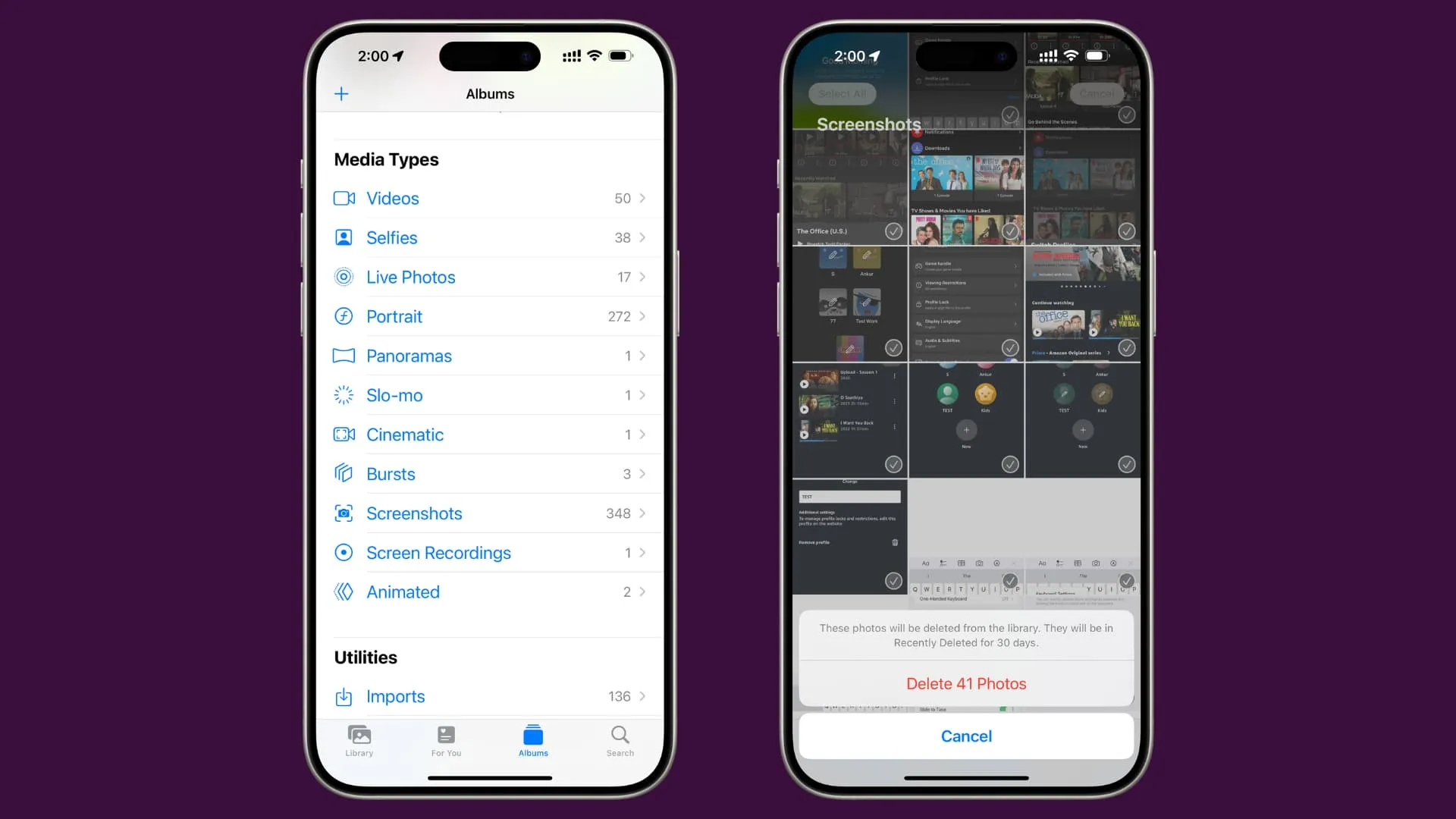Image resolution: width=1456 pixels, height=819 pixels.
Task: Toggle checkmark on bottom-left screenshot
Action: (893, 581)
